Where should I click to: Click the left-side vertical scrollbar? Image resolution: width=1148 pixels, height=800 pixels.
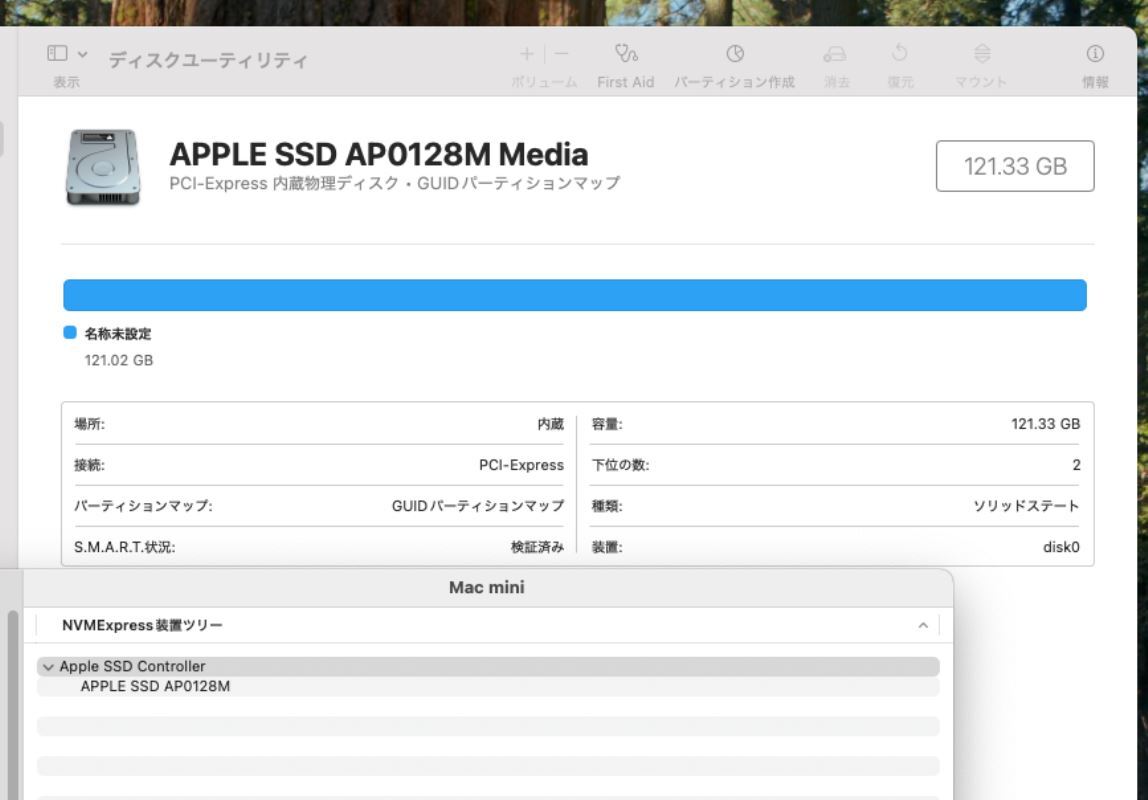[x=13, y=700]
